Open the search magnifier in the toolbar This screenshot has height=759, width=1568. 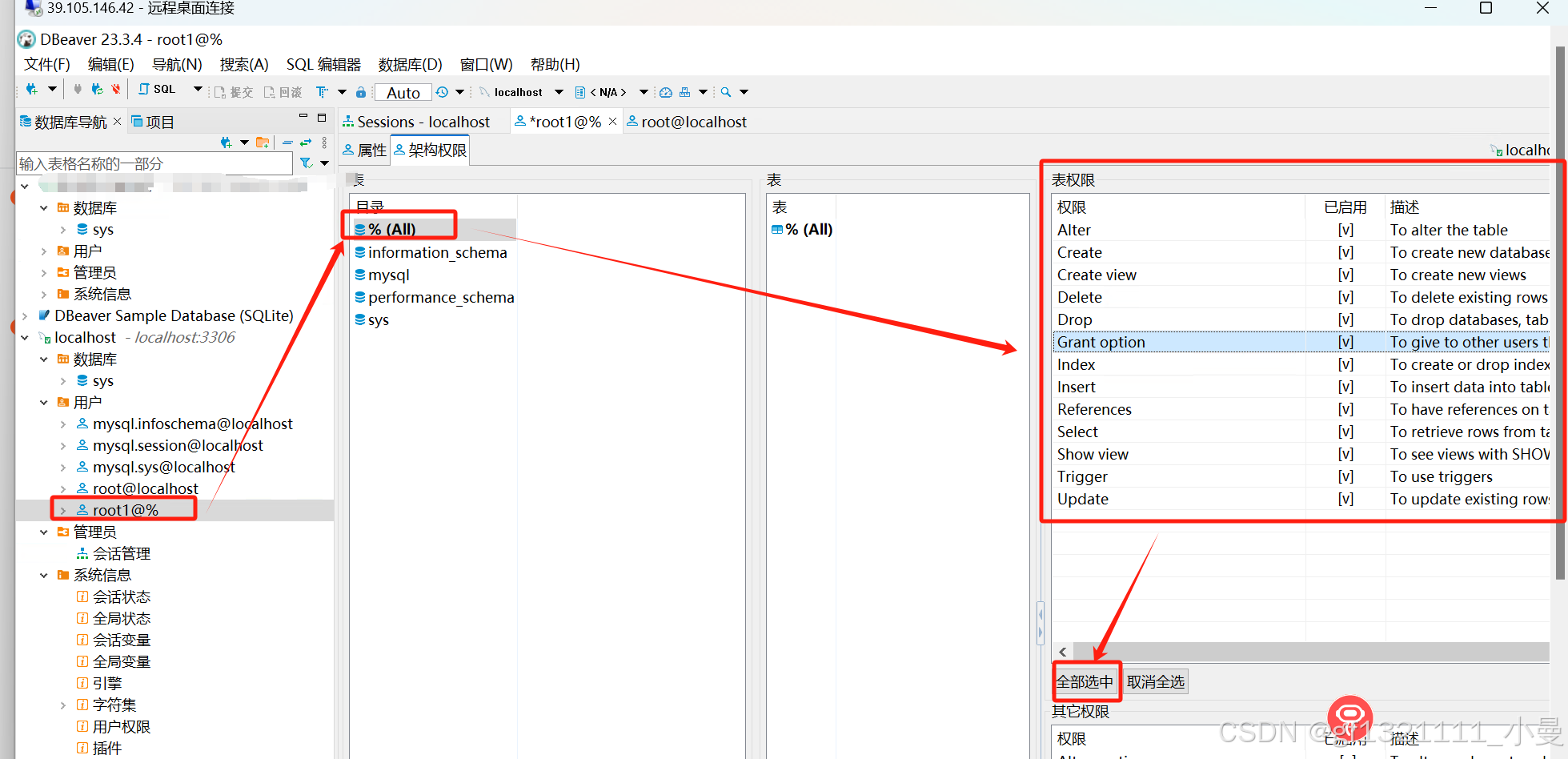724,91
